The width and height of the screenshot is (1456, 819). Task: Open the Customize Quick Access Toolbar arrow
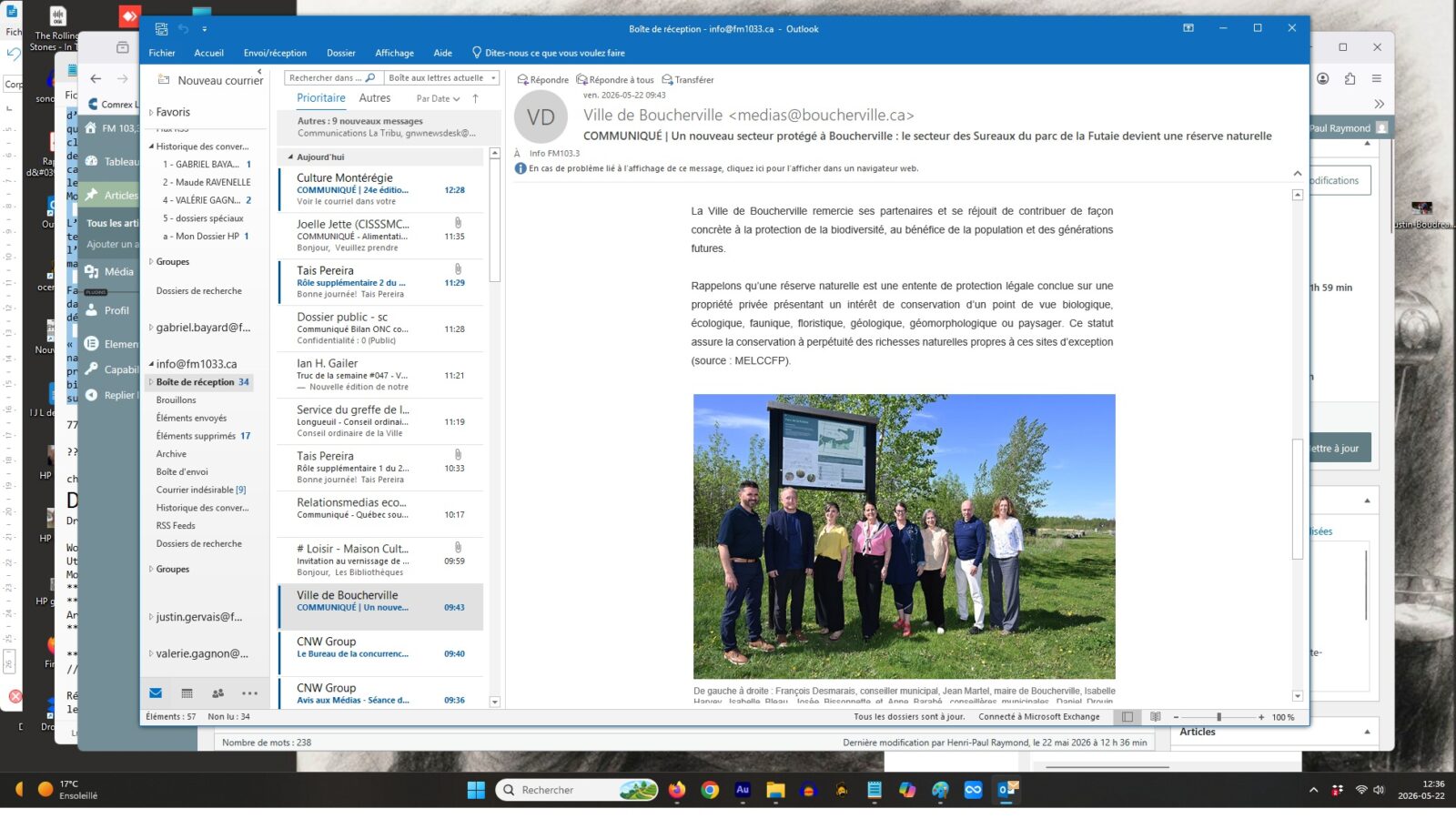coord(205,29)
